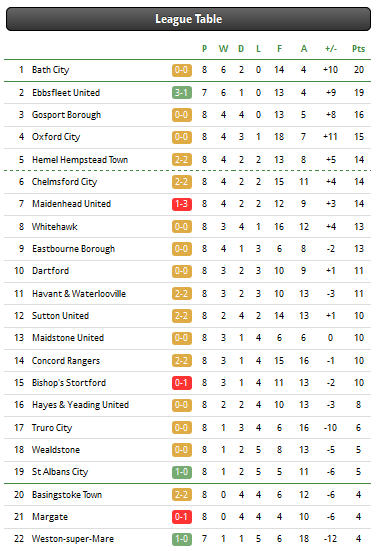Screen dimensions: 376x551
Task: Click the League Table title bar
Action: pos(188,19)
